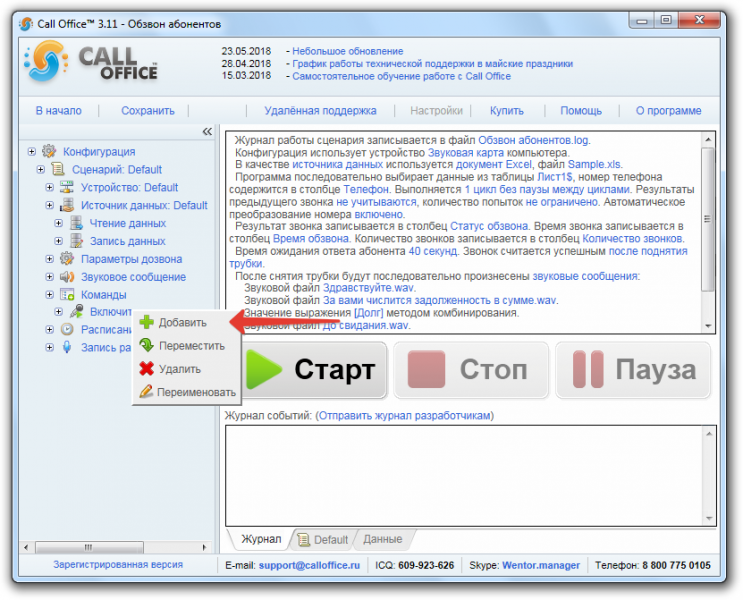Image resolution: width=743 pixels, height=600 pixels.
Task: Choose Переименовать from the context menu
Action: click(187, 392)
